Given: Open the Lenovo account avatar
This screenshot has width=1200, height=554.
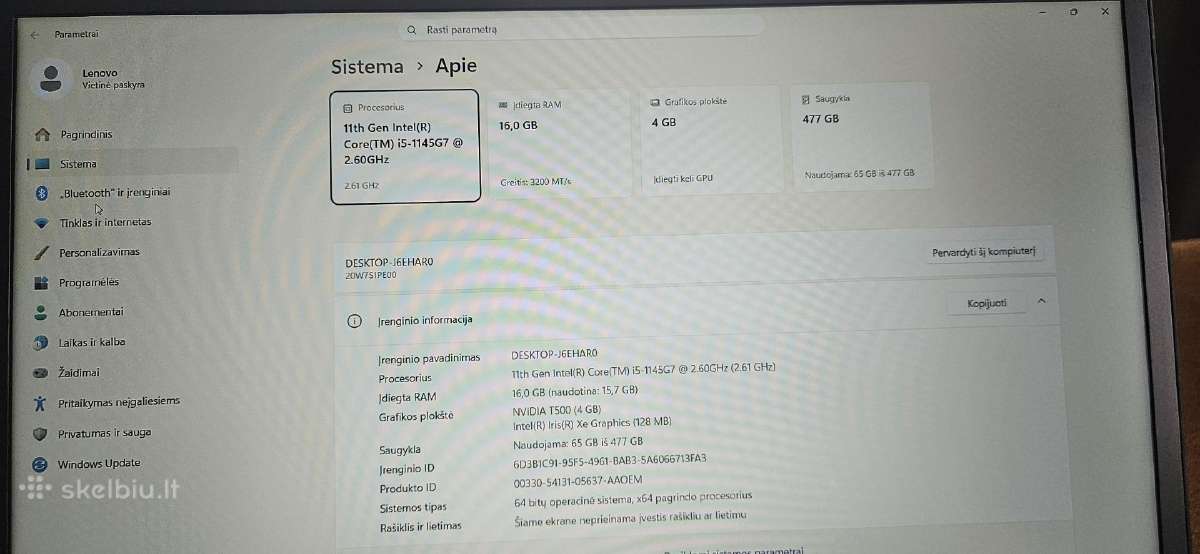Looking at the screenshot, I should tap(51, 78).
